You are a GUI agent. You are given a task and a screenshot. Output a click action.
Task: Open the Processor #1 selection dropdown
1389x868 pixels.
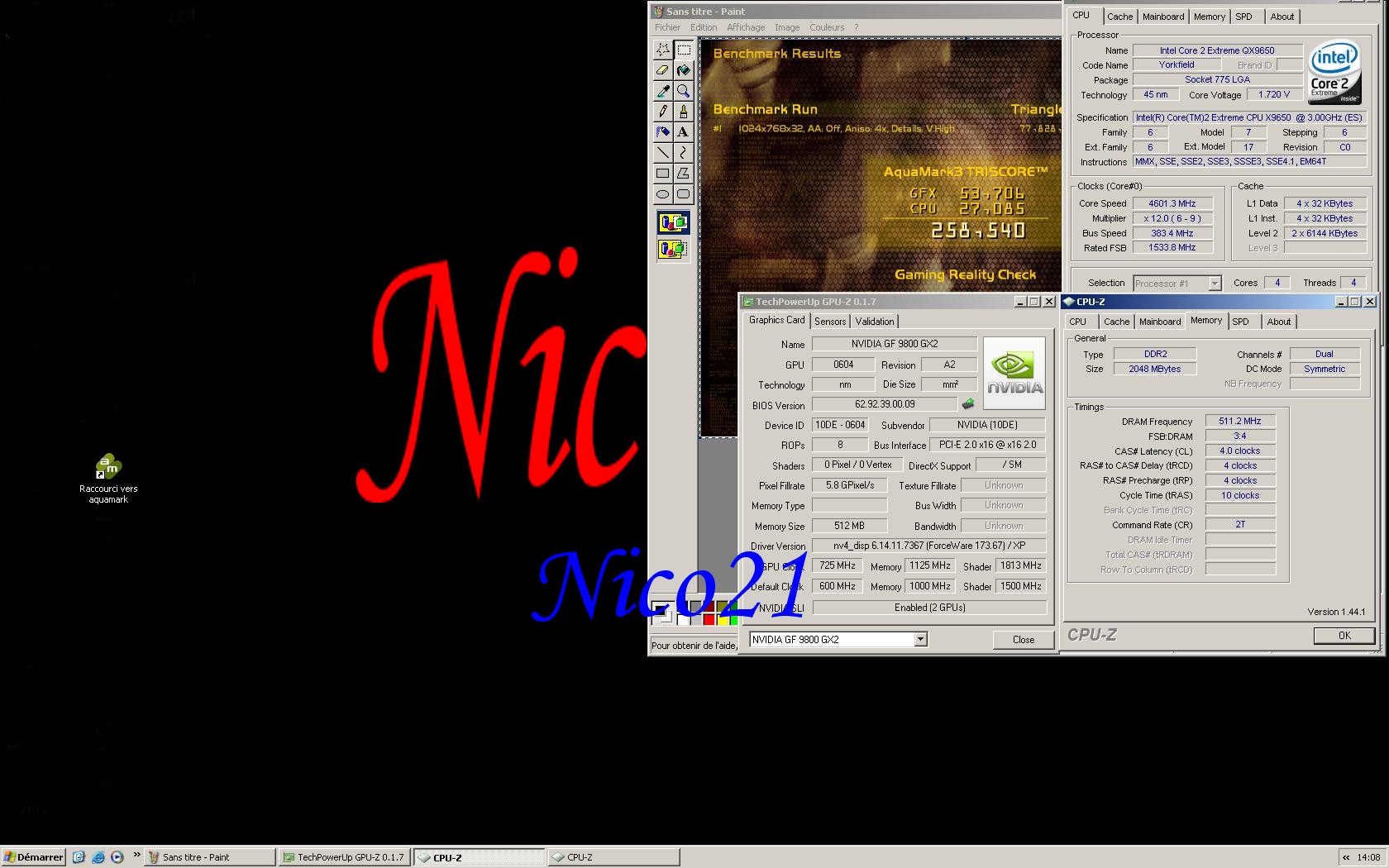pyautogui.click(x=1215, y=284)
